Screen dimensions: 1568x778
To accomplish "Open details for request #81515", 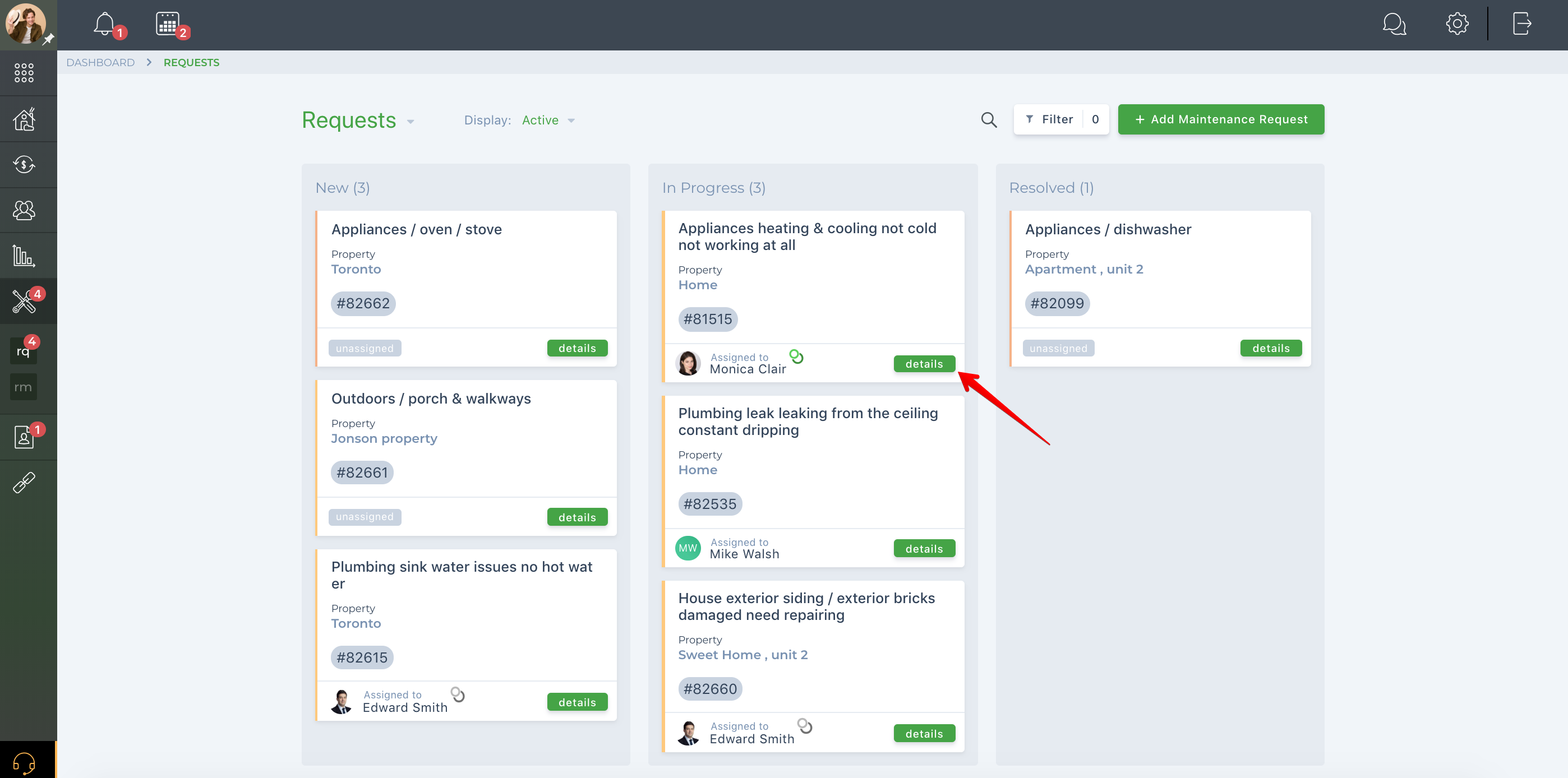I will pos(924,364).
